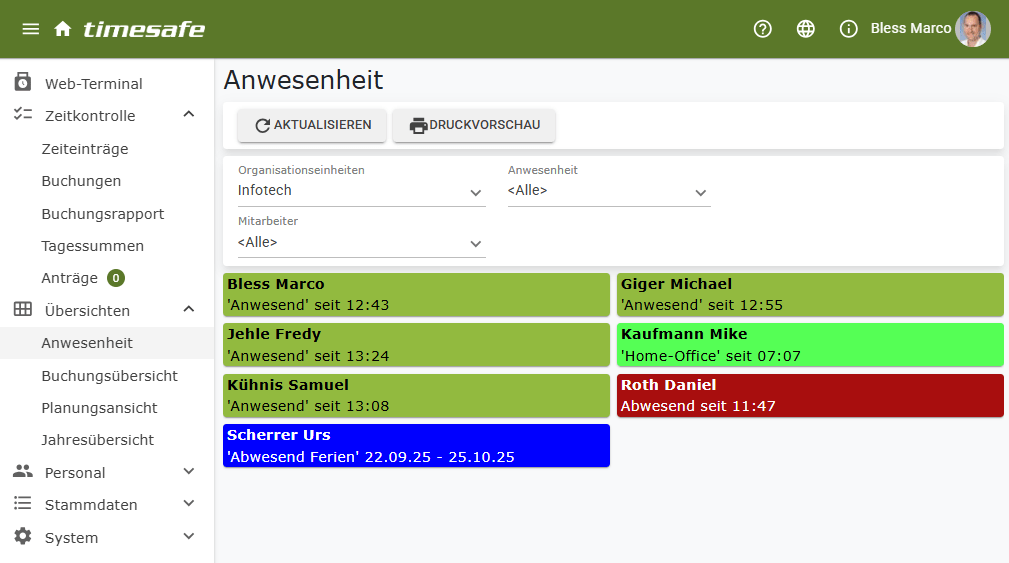
Task: Go to Buchungsübersicht in sidebar
Action: pyautogui.click(x=109, y=376)
